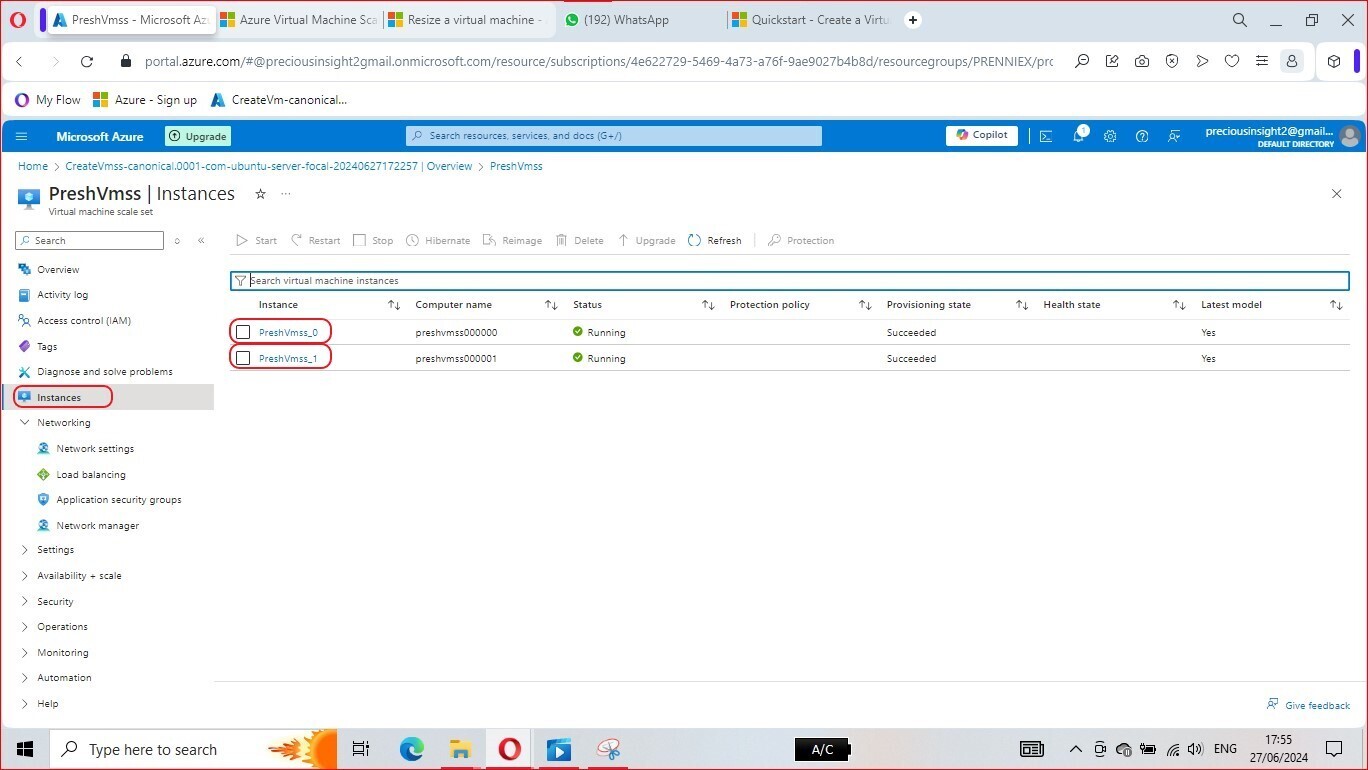Open the notifications bell icon
The height and width of the screenshot is (770, 1368).
(1079, 135)
